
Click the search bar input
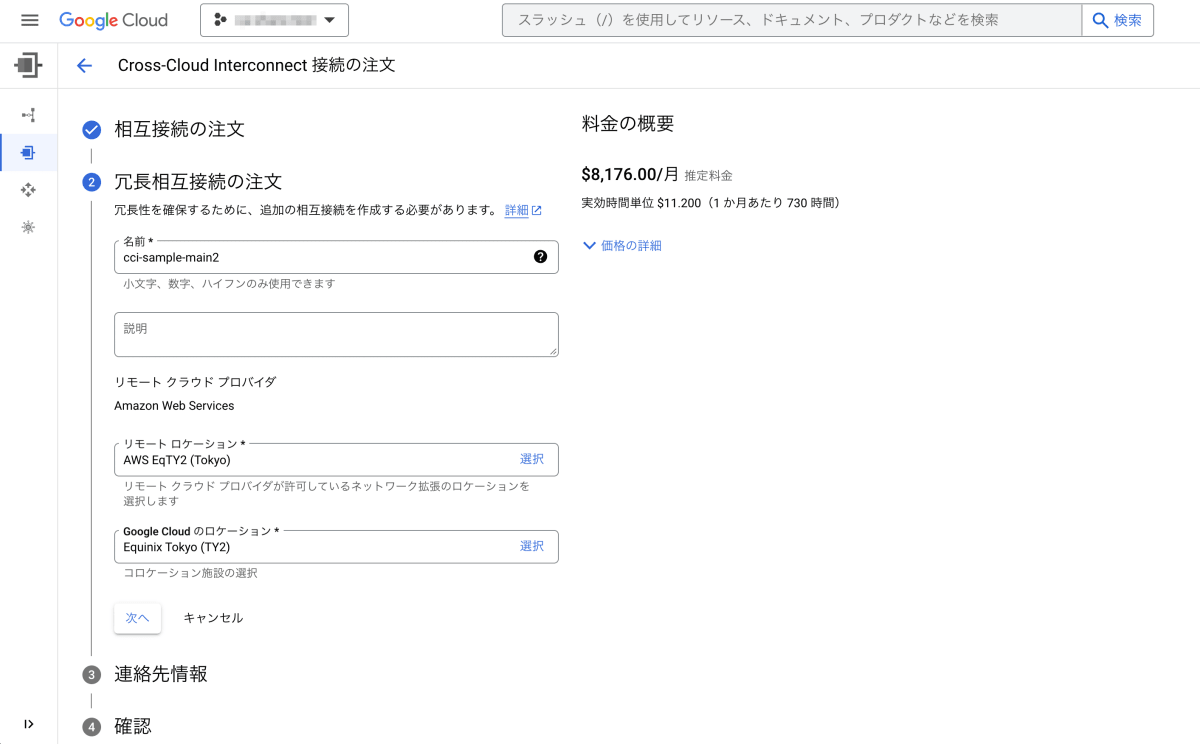pyautogui.click(x=792, y=20)
